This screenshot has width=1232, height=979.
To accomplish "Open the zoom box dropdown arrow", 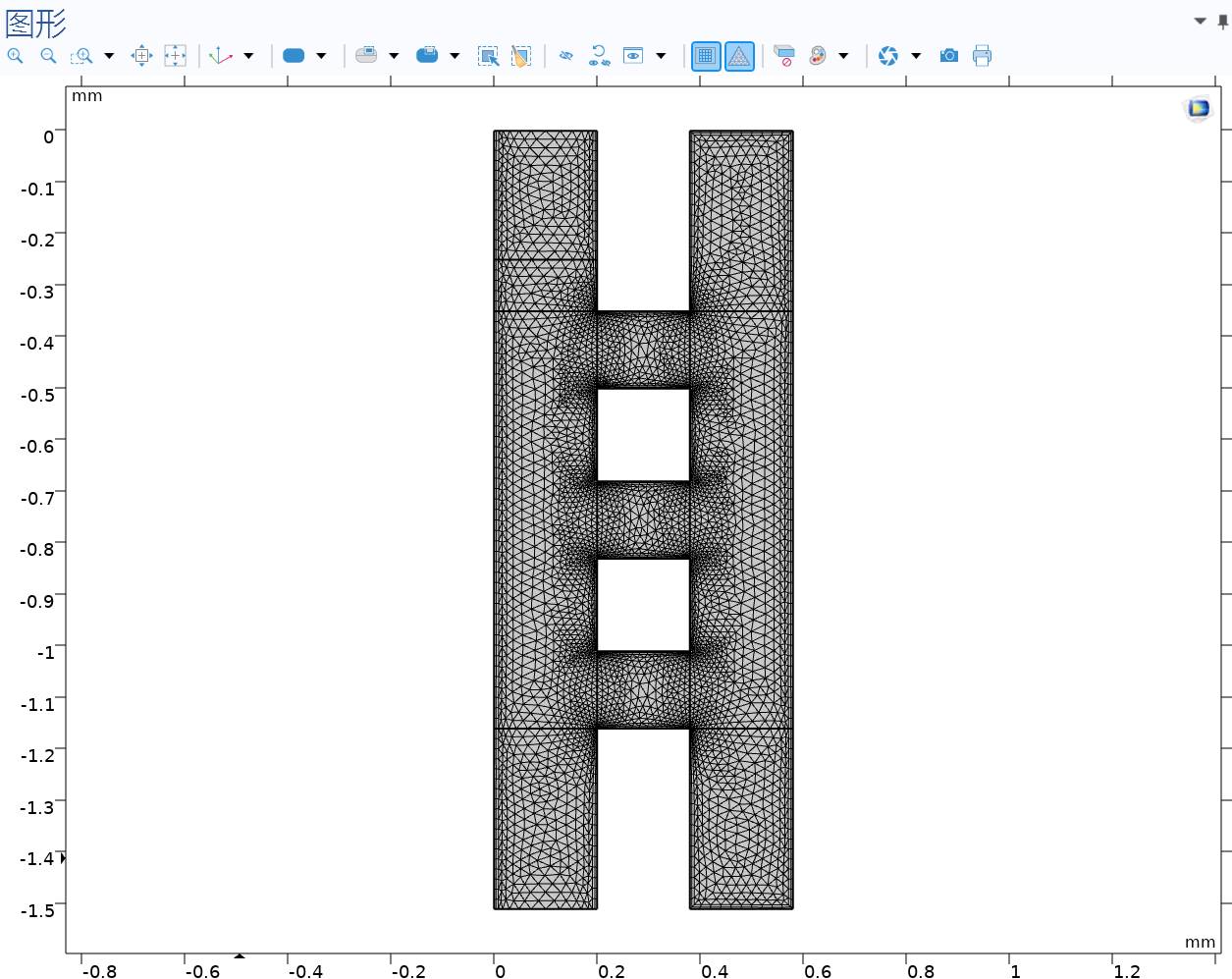I will [x=109, y=56].
